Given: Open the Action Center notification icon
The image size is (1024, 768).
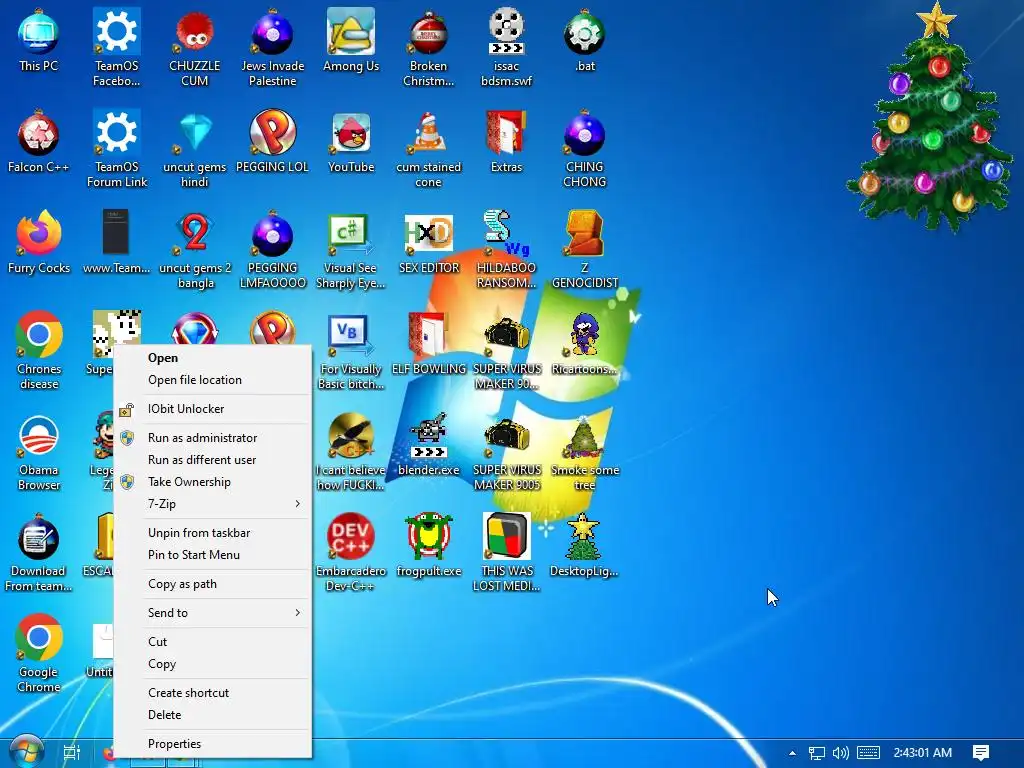Looking at the screenshot, I should click(x=981, y=753).
